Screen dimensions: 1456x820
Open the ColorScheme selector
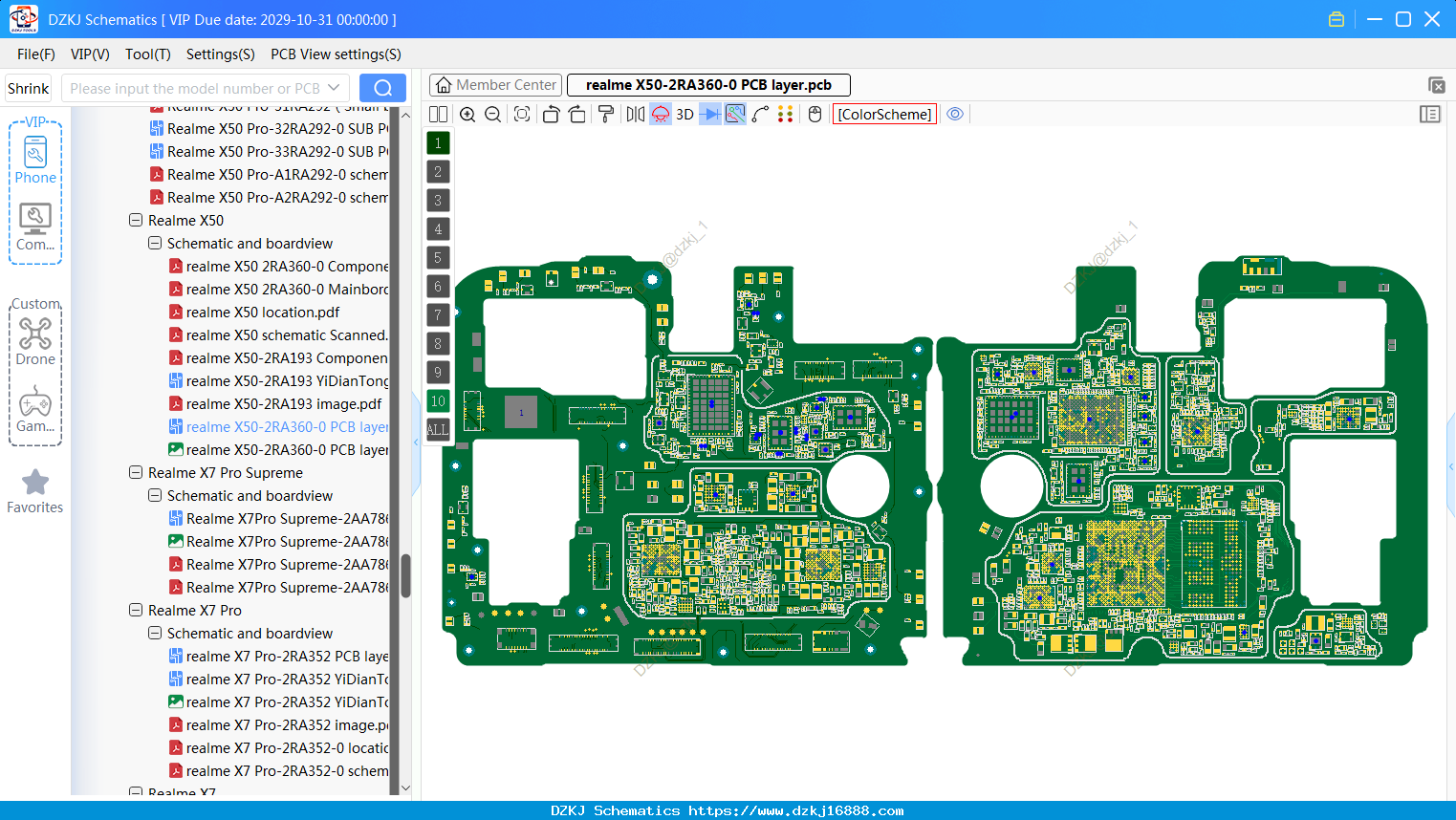[x=884, y=115]
